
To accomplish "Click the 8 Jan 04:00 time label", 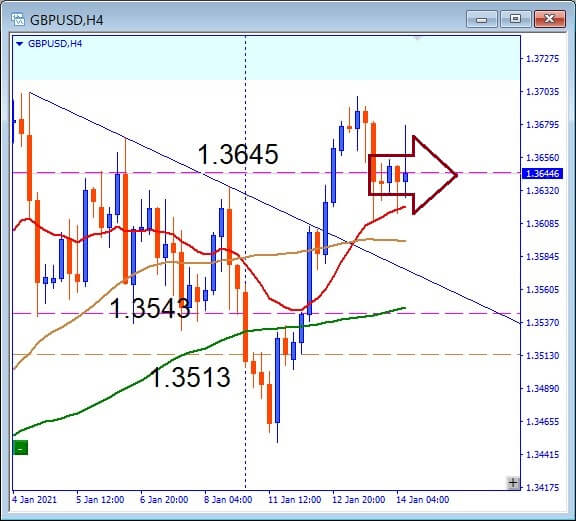I will (228, 500).
